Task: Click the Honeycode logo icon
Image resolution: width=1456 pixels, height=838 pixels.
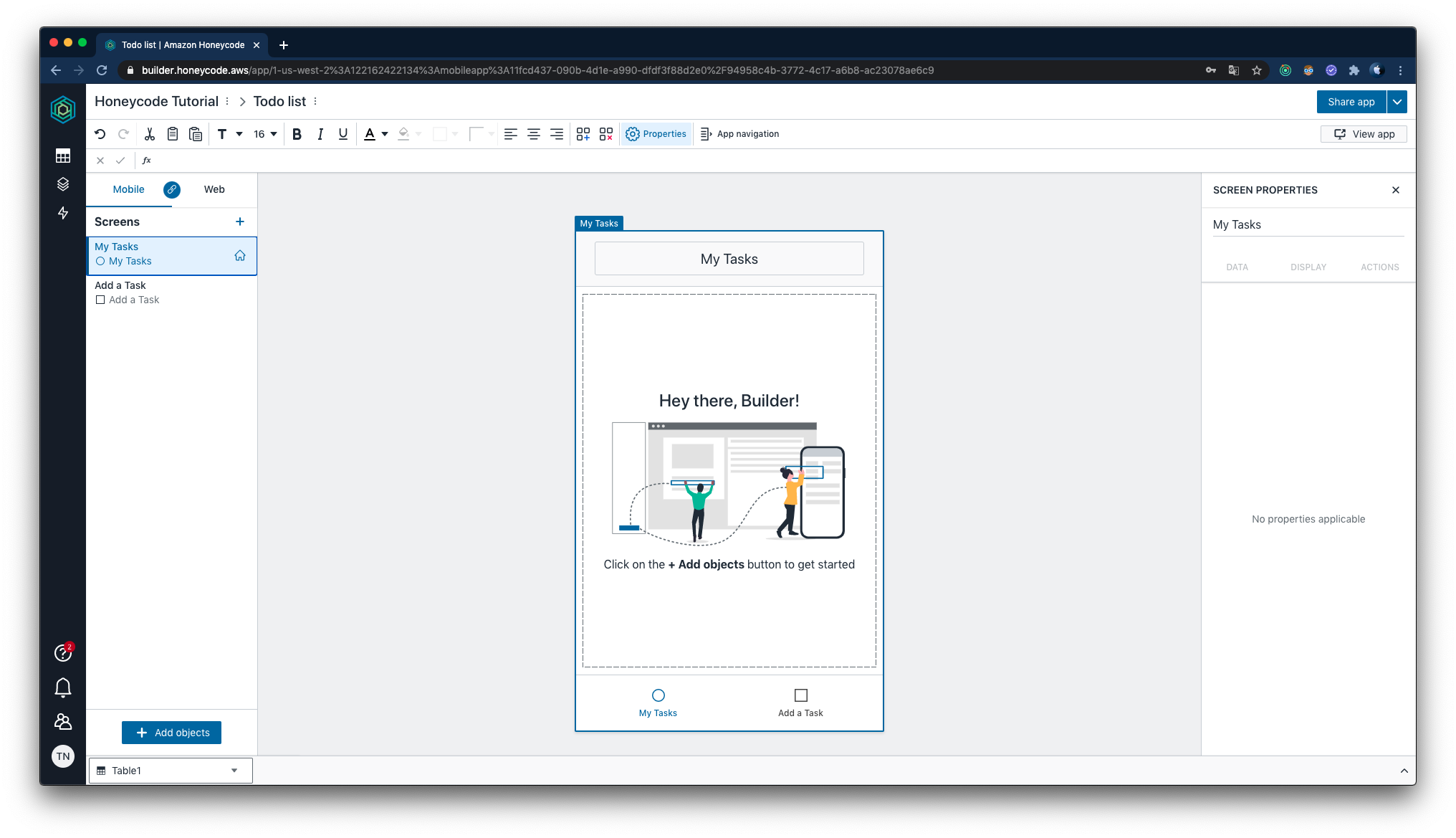Action: (x=63, y=110)
